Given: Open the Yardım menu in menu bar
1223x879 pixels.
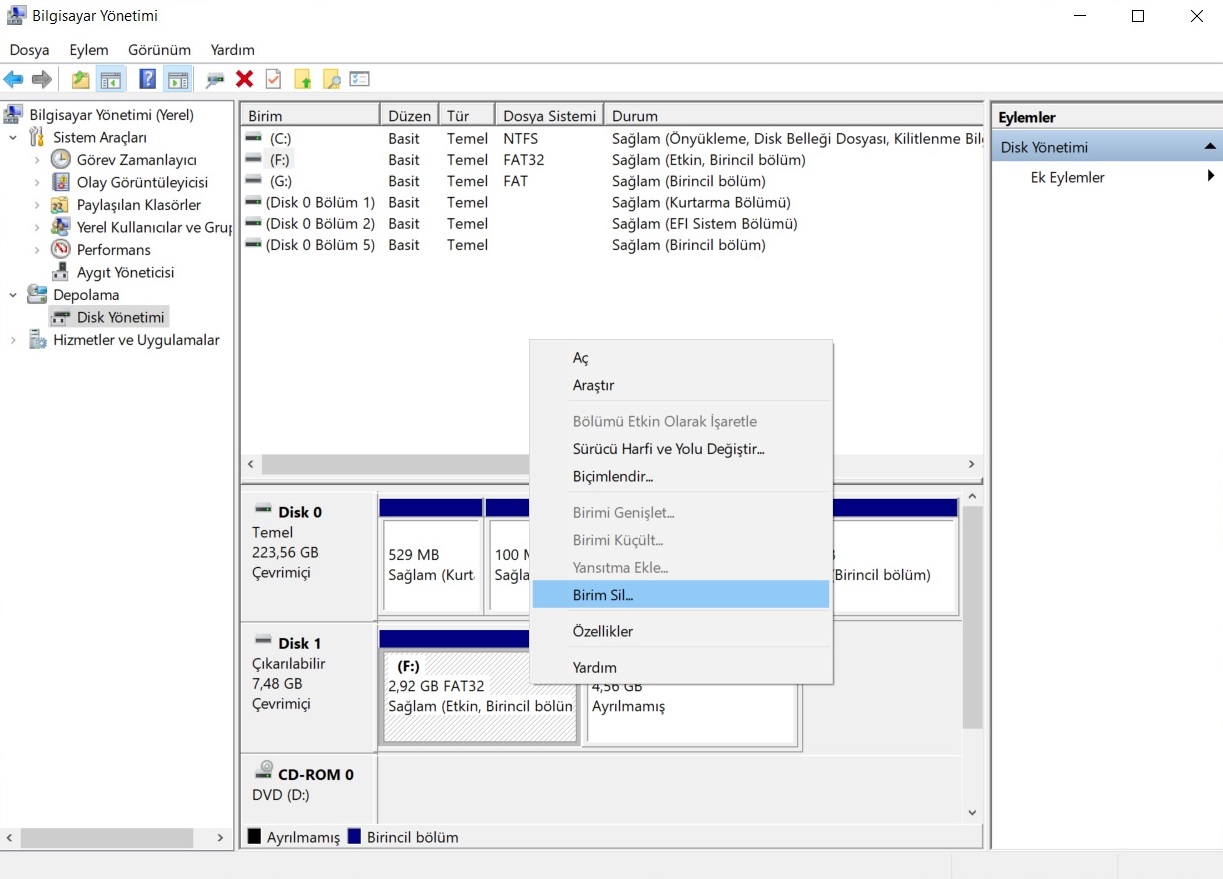Looking at the screenshot, I should pos(232,49).
